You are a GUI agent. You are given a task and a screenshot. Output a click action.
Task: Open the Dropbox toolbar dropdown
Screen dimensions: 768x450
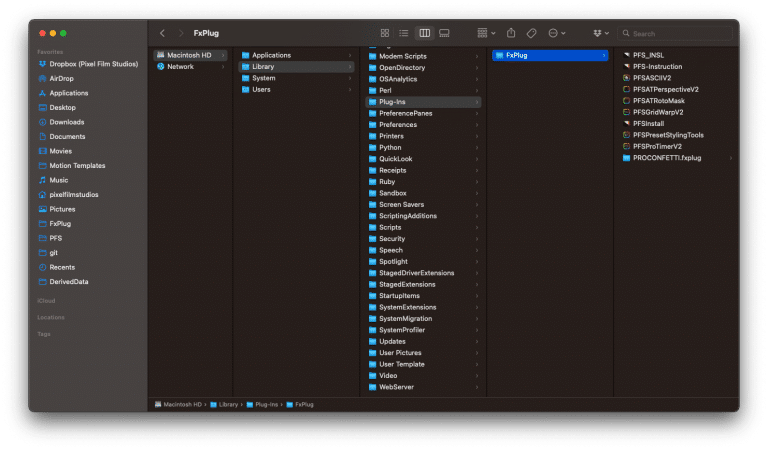[600, 33]
